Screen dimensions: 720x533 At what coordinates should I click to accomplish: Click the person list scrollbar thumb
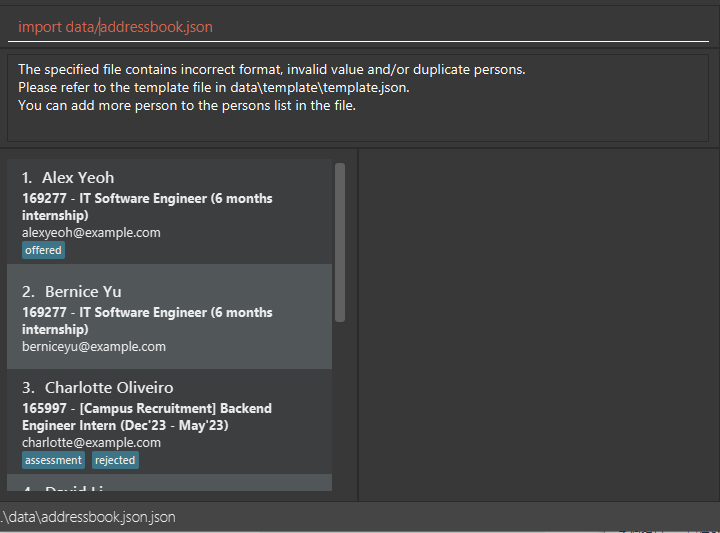click(x=340, y=242)
